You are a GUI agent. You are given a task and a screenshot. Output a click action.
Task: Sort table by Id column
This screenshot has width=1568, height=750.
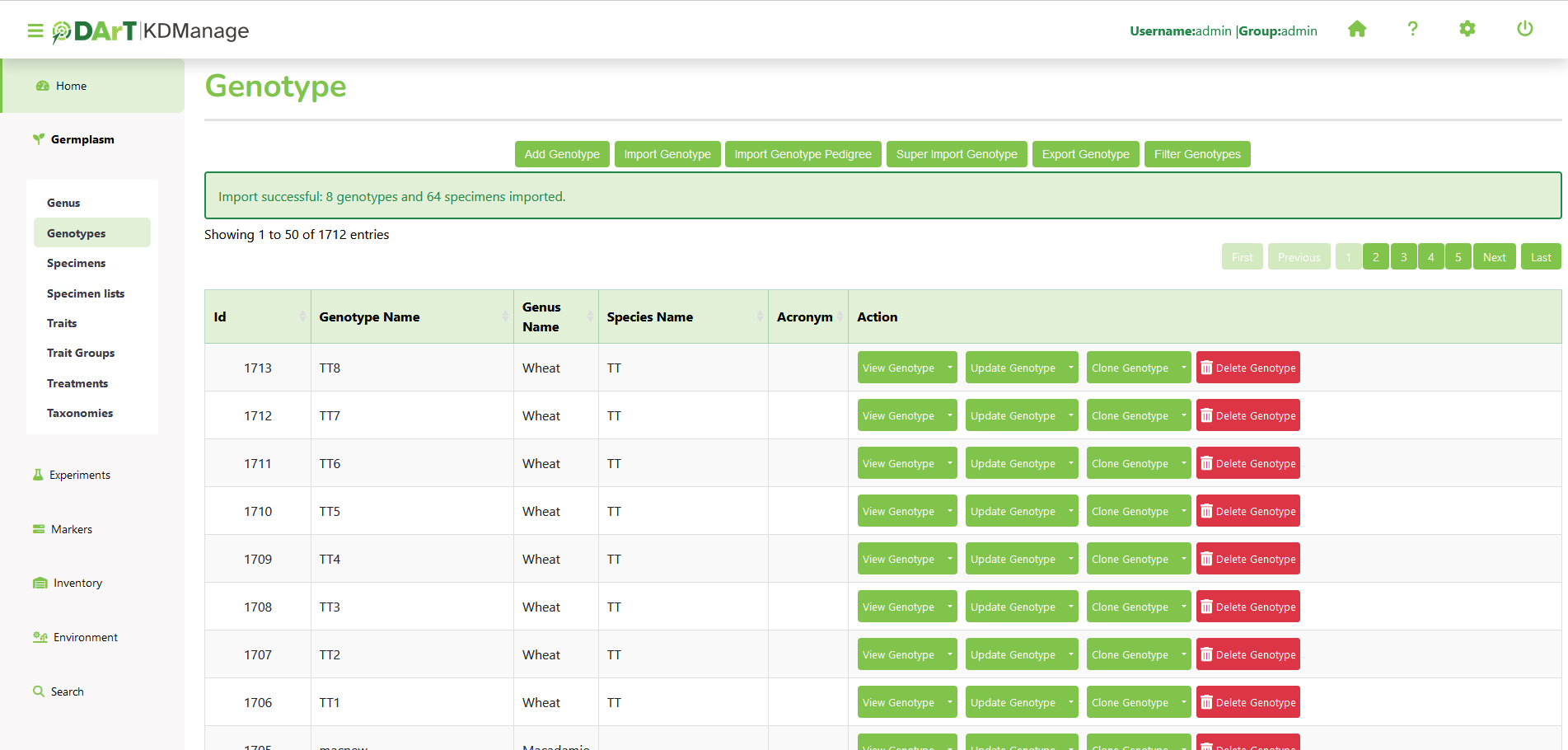302,316
